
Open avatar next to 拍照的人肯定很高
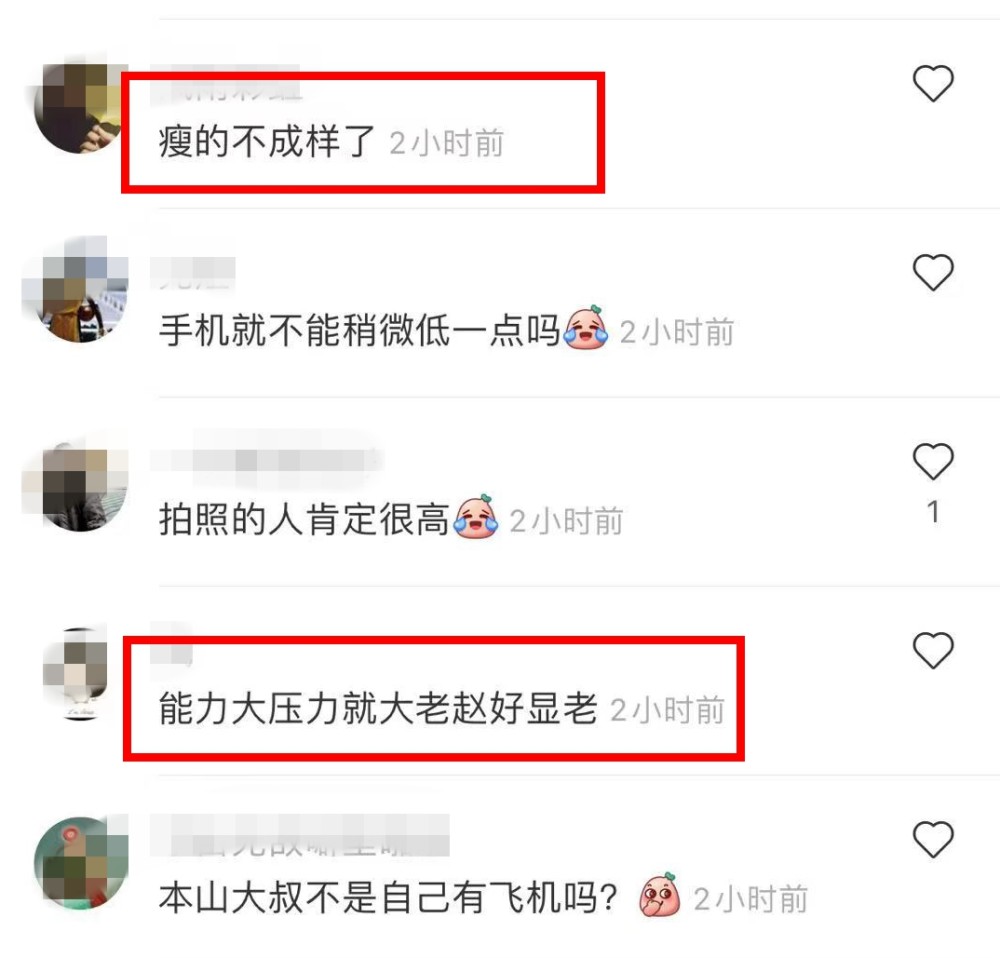point(77,486)
